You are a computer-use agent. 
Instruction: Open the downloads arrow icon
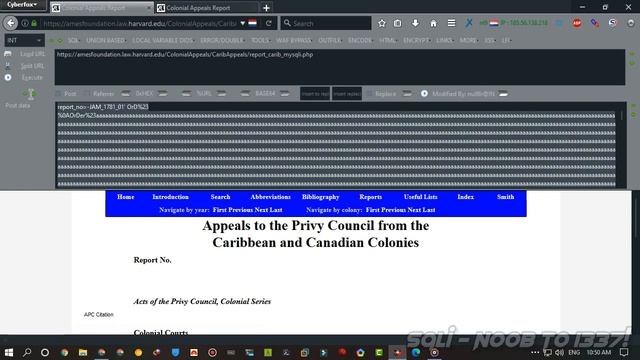click(x=415, y=23)
